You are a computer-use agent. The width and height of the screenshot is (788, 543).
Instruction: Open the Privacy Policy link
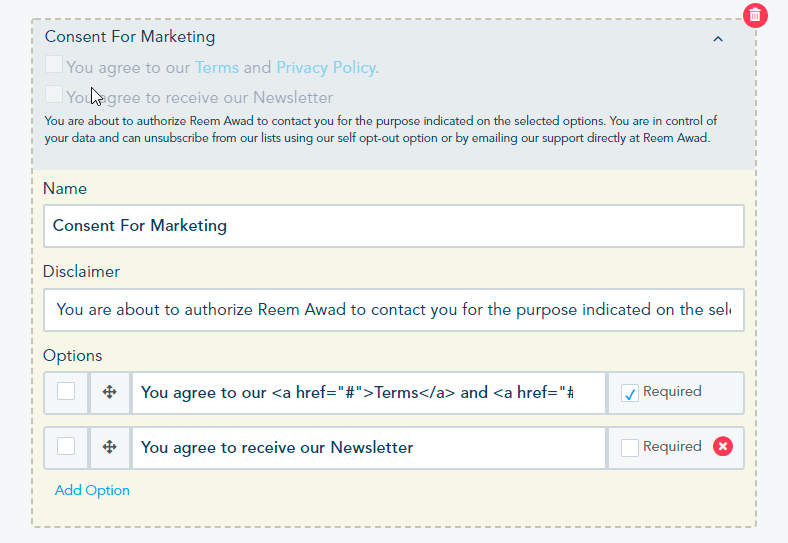click(x=327, y=68)
